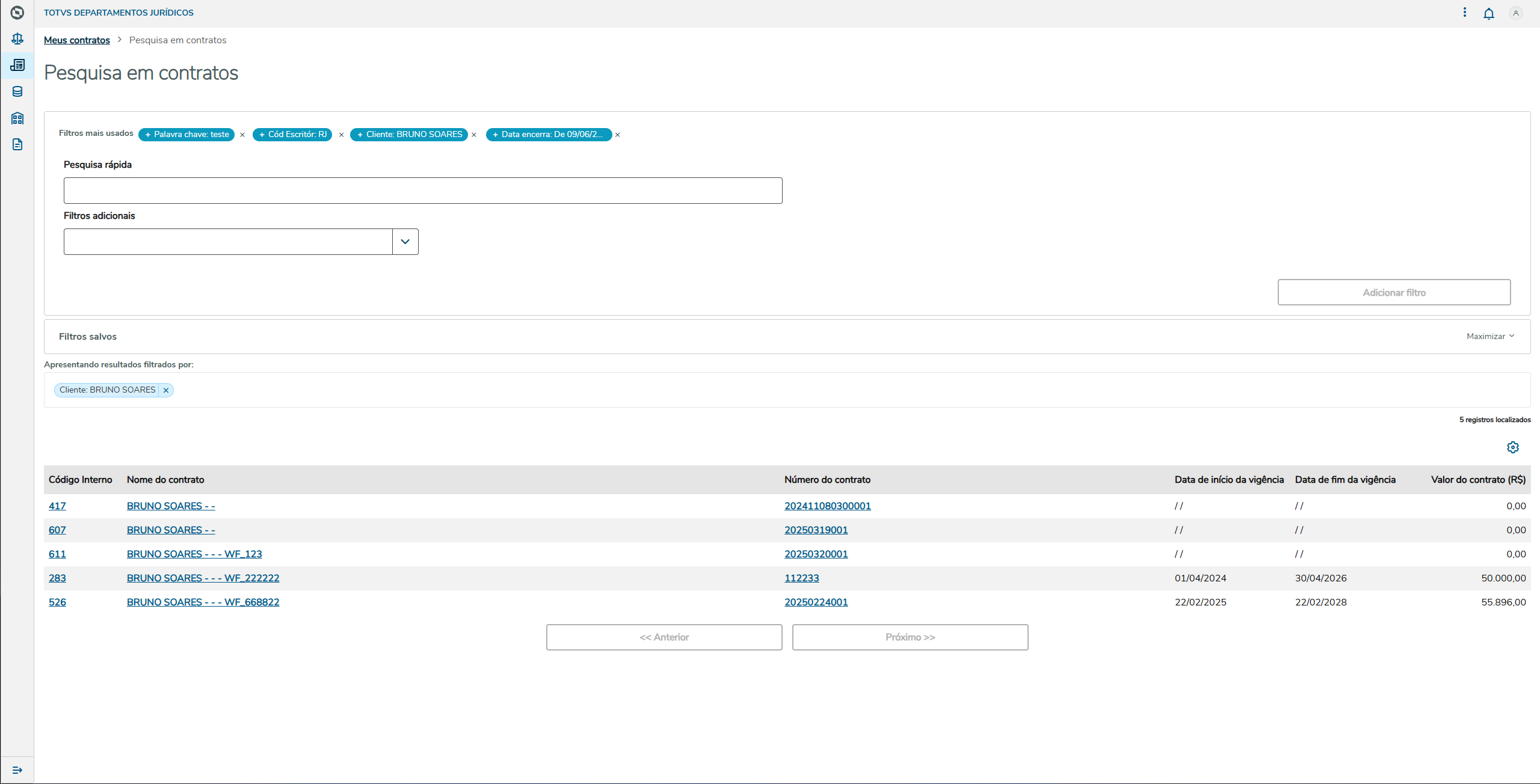Click the vertical three-dot menu
This screenshot has height=784, width=1540.
pos(1465,13)
